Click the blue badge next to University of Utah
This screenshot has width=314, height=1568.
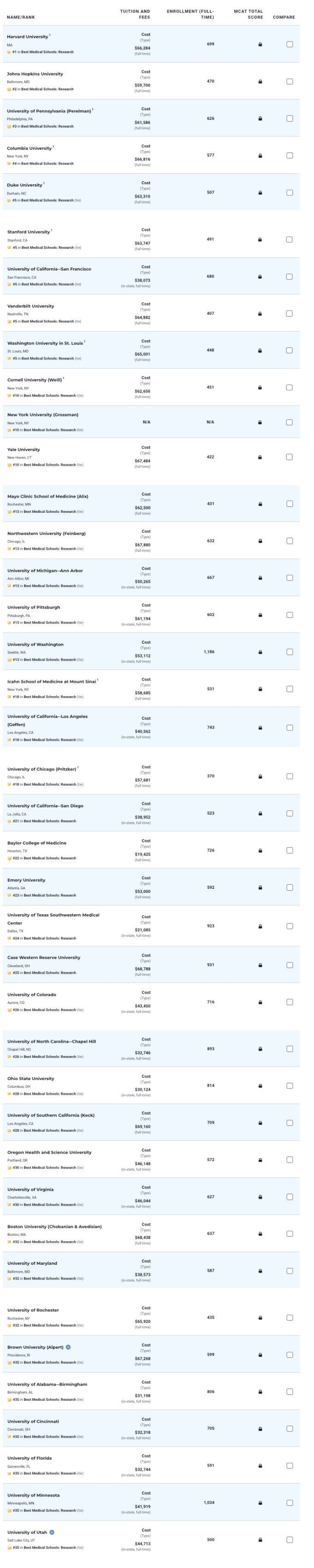click(x=52, y=1532)
